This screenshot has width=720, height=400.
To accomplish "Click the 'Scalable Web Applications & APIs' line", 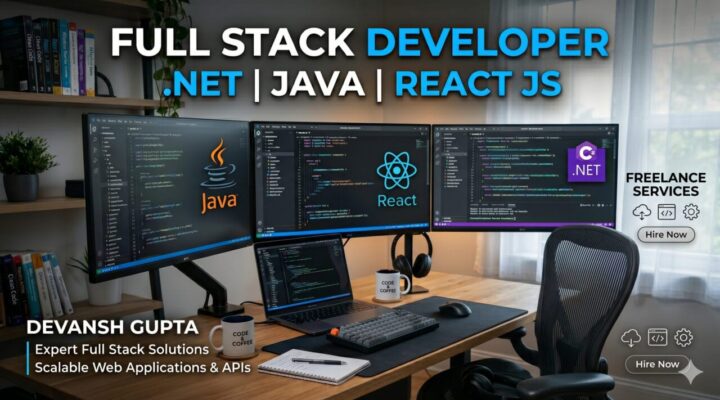I will point(143,367).
